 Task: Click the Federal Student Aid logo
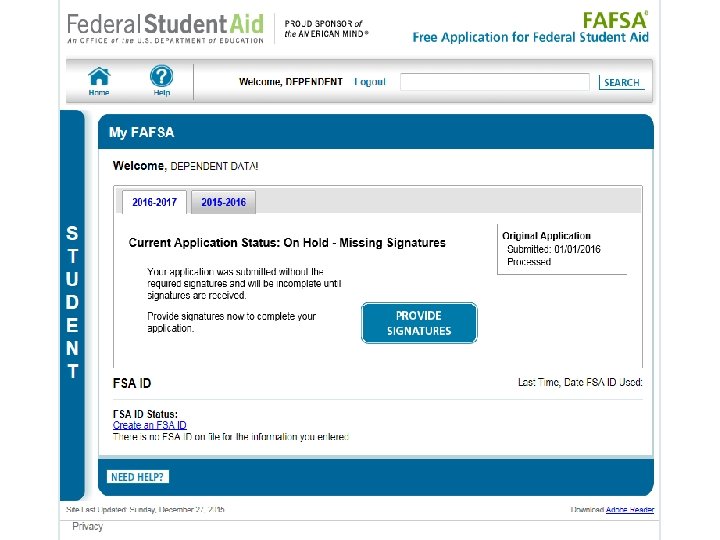[x=166, y=27]
